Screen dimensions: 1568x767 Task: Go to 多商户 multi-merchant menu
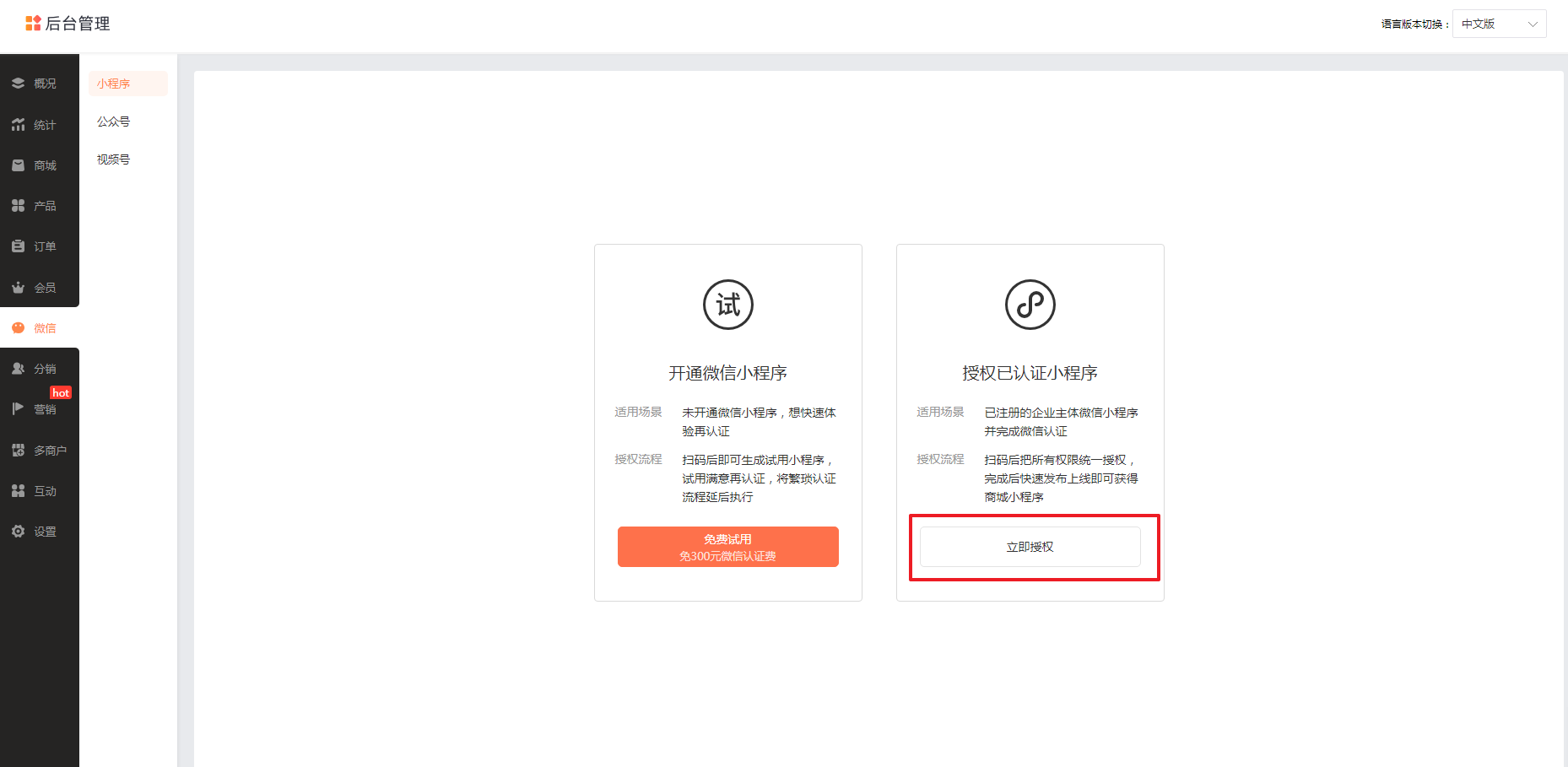pos(40,451)
